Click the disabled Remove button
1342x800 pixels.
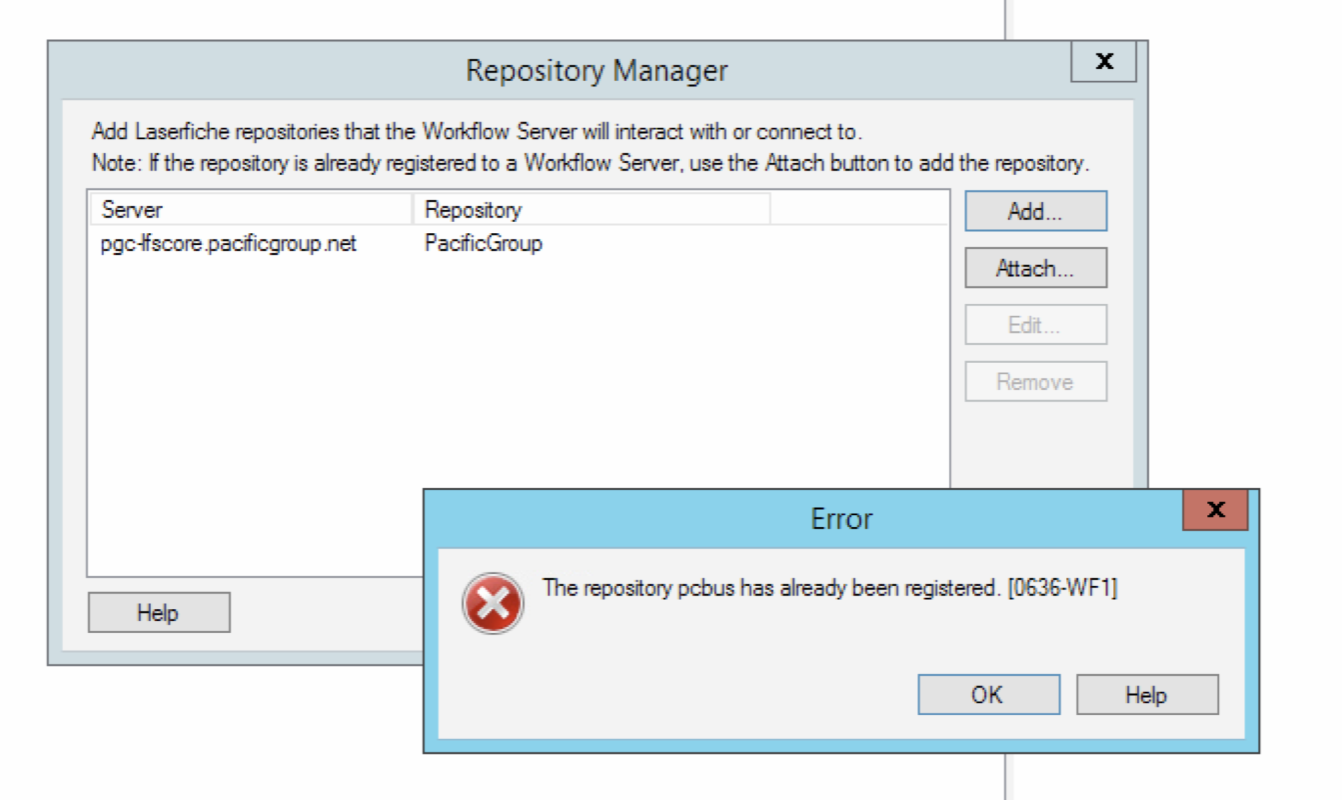tap(1035, 382)
